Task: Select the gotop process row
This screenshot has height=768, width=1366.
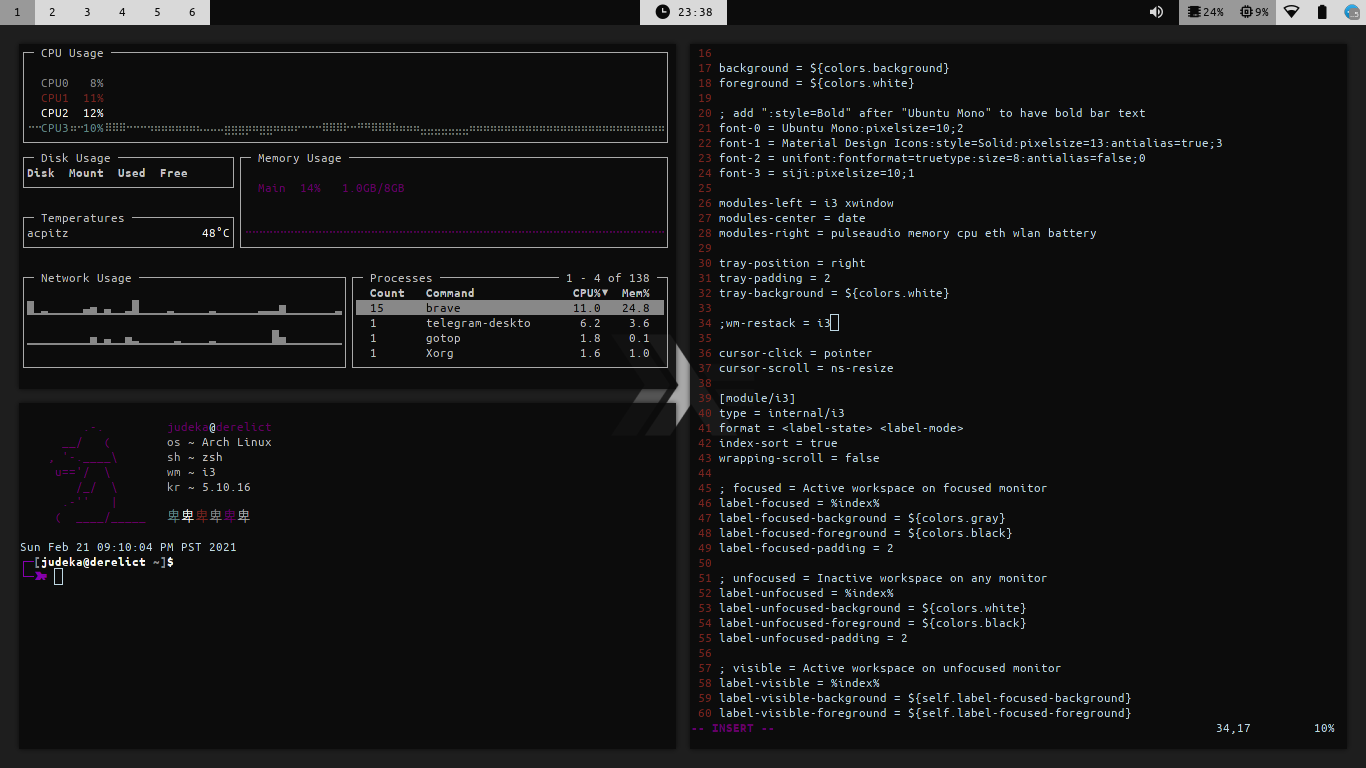Action: (510, 338)
